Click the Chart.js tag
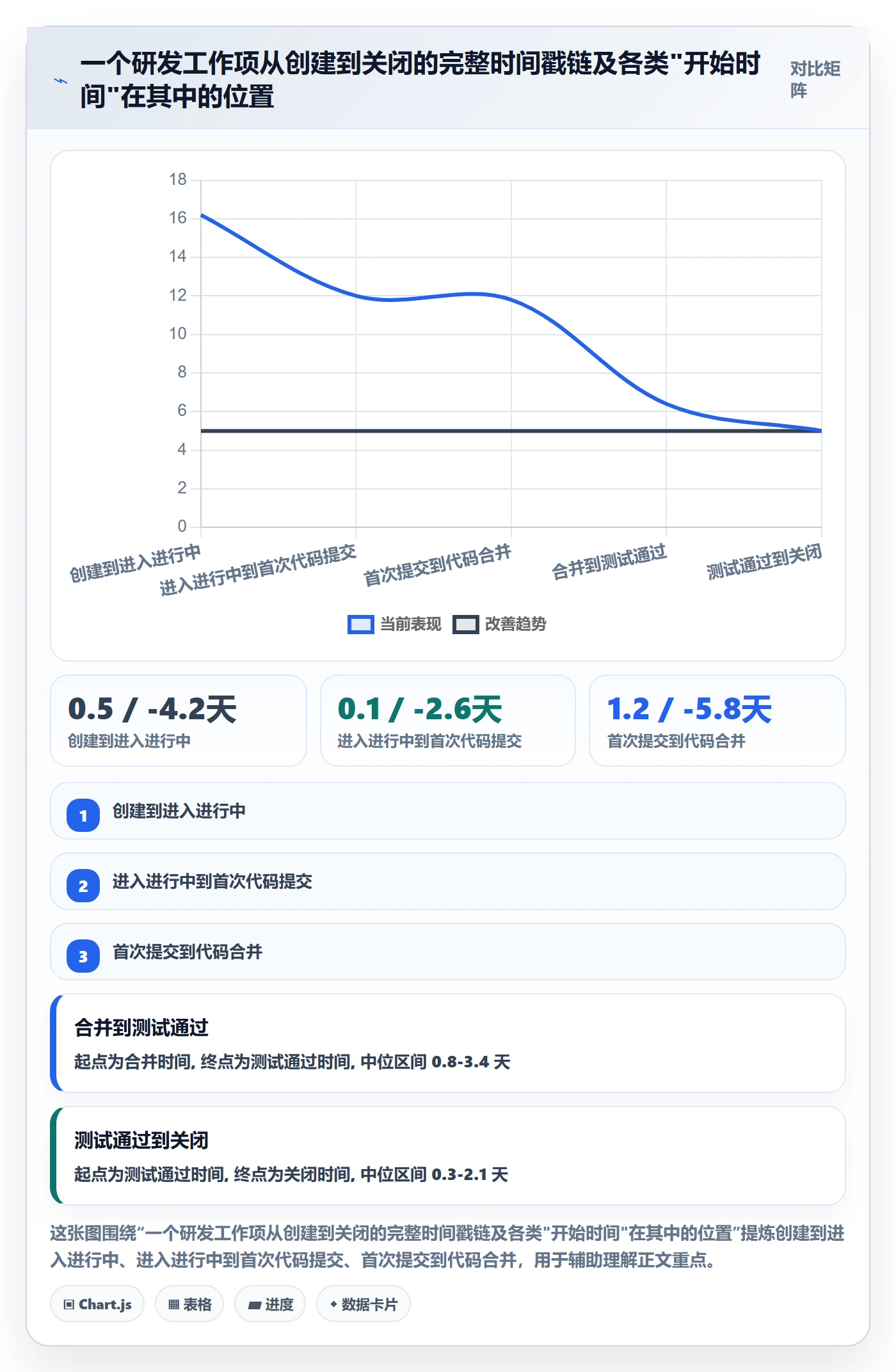Screen dimensions: 896x1372 pyautogui.click(x=97, y=1304)
